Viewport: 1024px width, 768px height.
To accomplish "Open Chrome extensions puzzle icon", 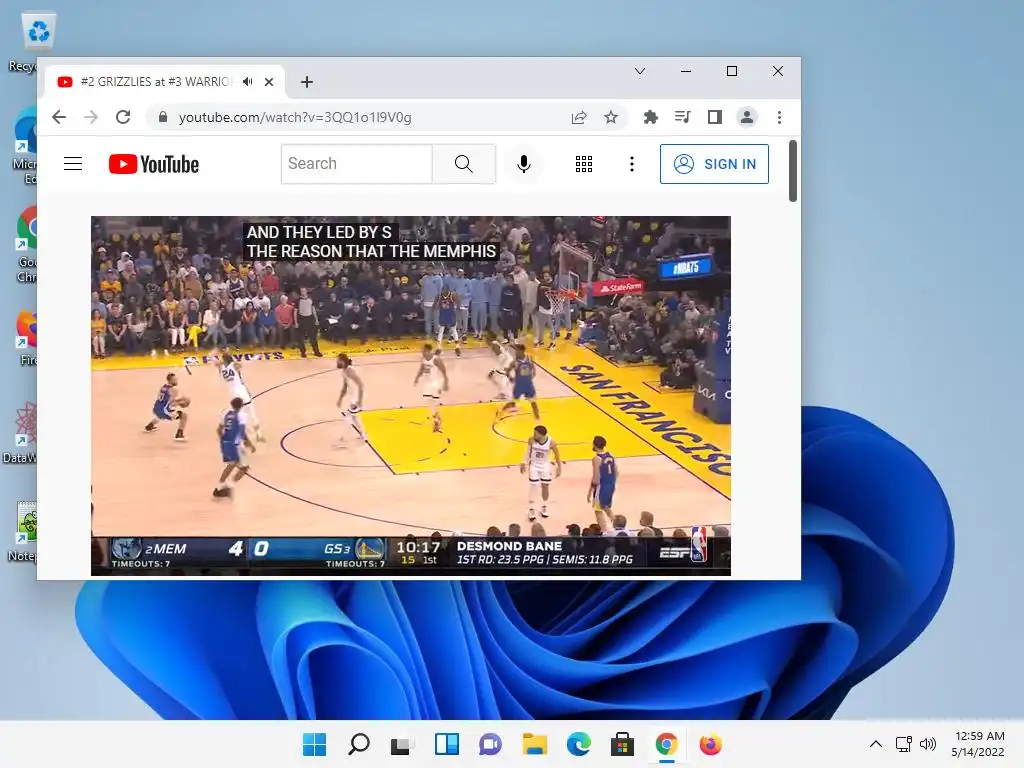I will click(650, 118).
